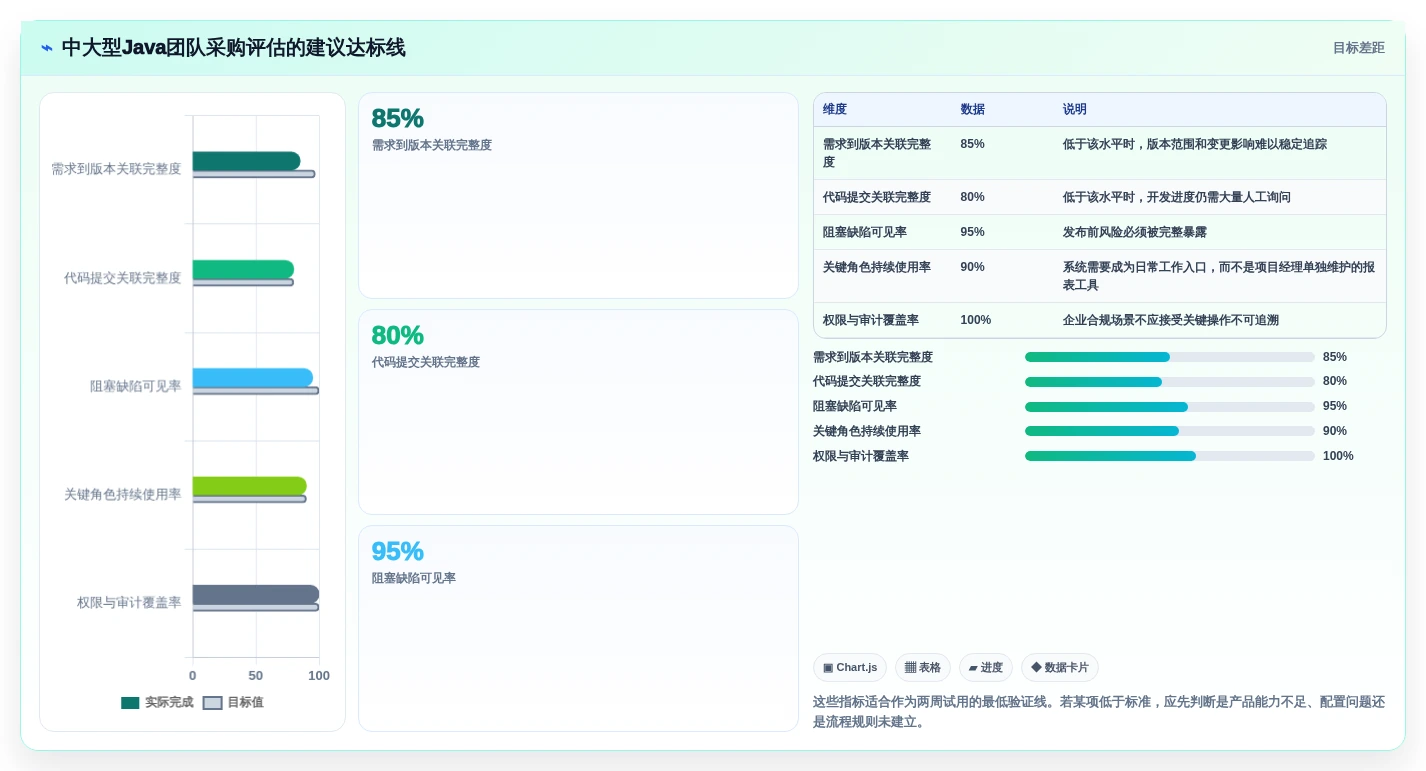This screenshot has height=771, width=1426.
Task: Click the page title 中大型Java团队采购评估的建议达标线
Action: (x=233, y=48)
